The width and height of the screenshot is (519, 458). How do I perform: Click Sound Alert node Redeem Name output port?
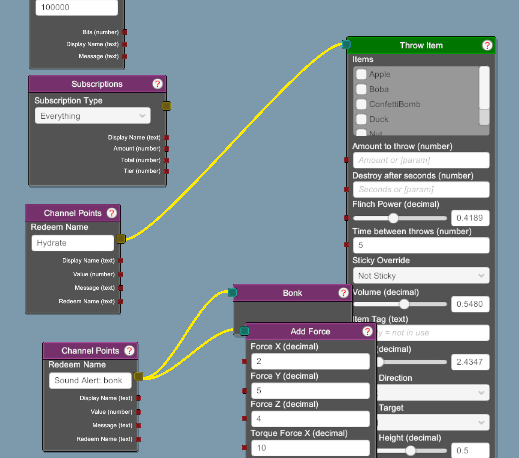[x=138, y=439]
